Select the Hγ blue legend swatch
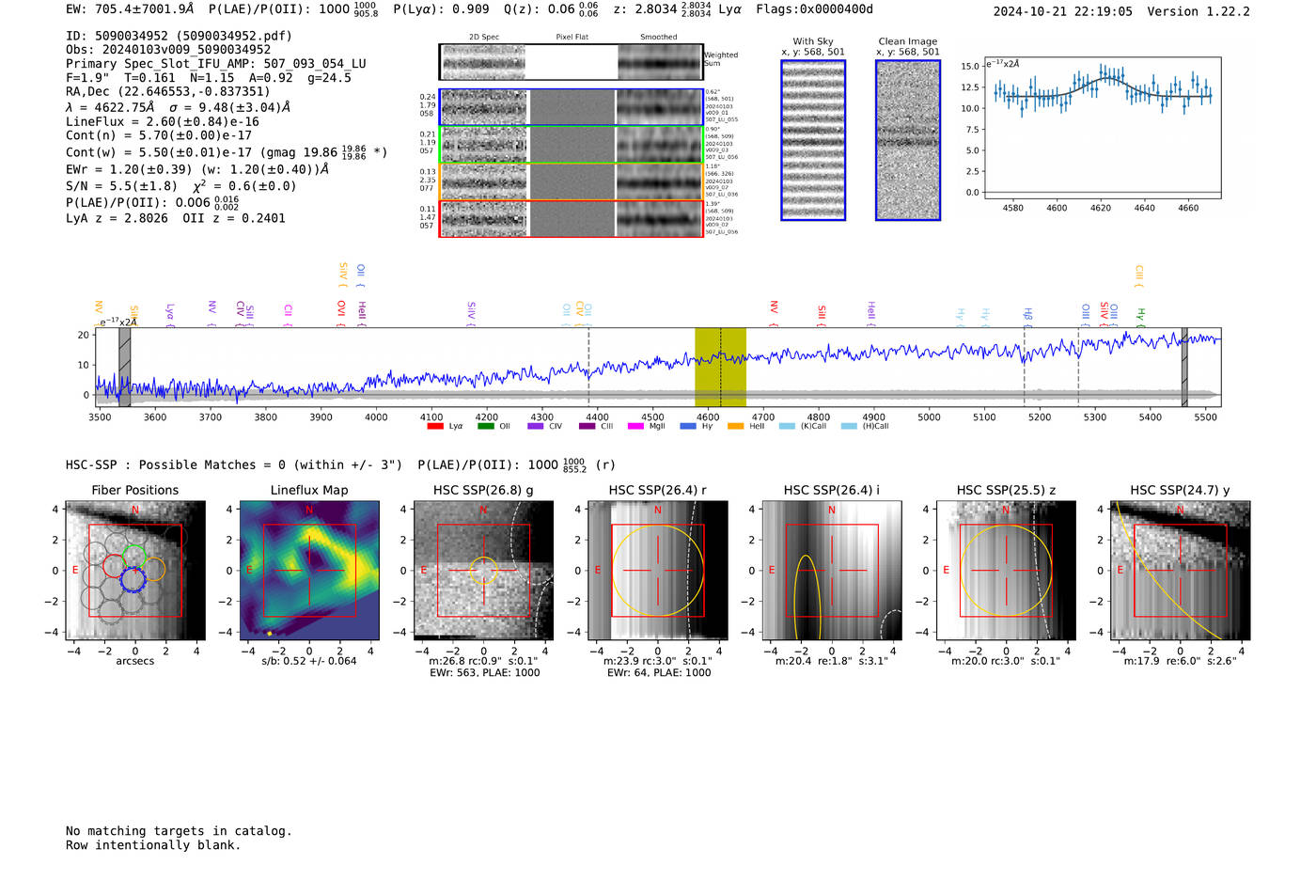 [x=687, y=426]
